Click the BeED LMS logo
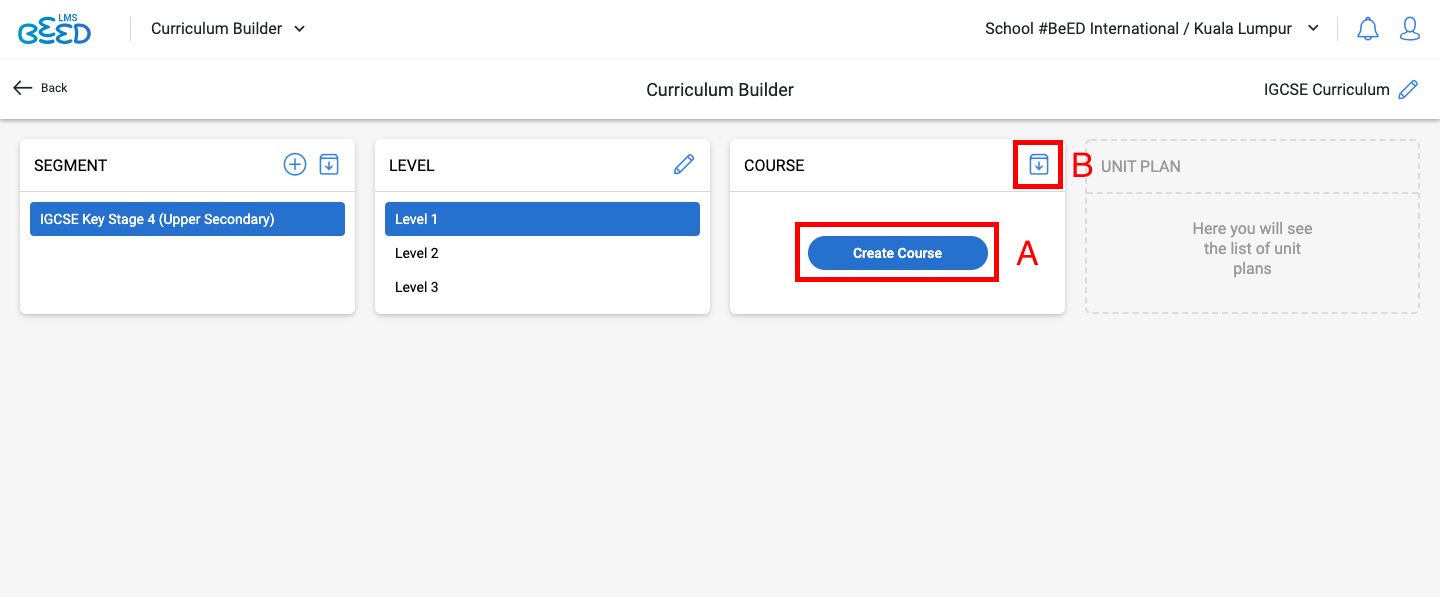This screenshot has height=597, width=1440. point(54,29)
